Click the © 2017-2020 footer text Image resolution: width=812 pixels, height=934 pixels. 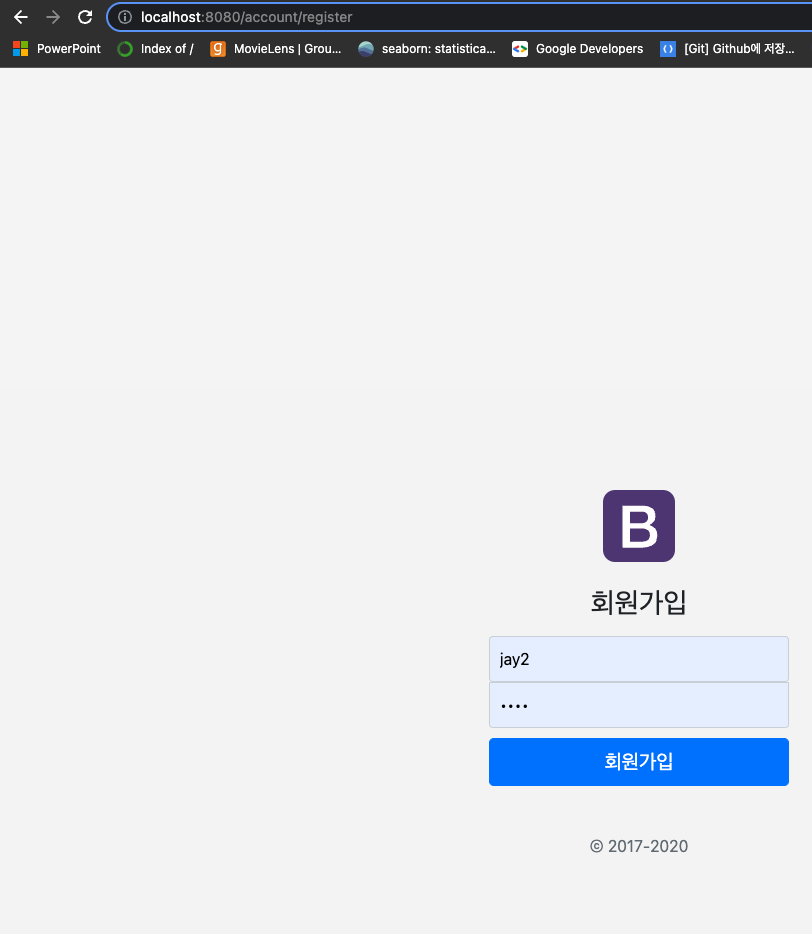639,846
